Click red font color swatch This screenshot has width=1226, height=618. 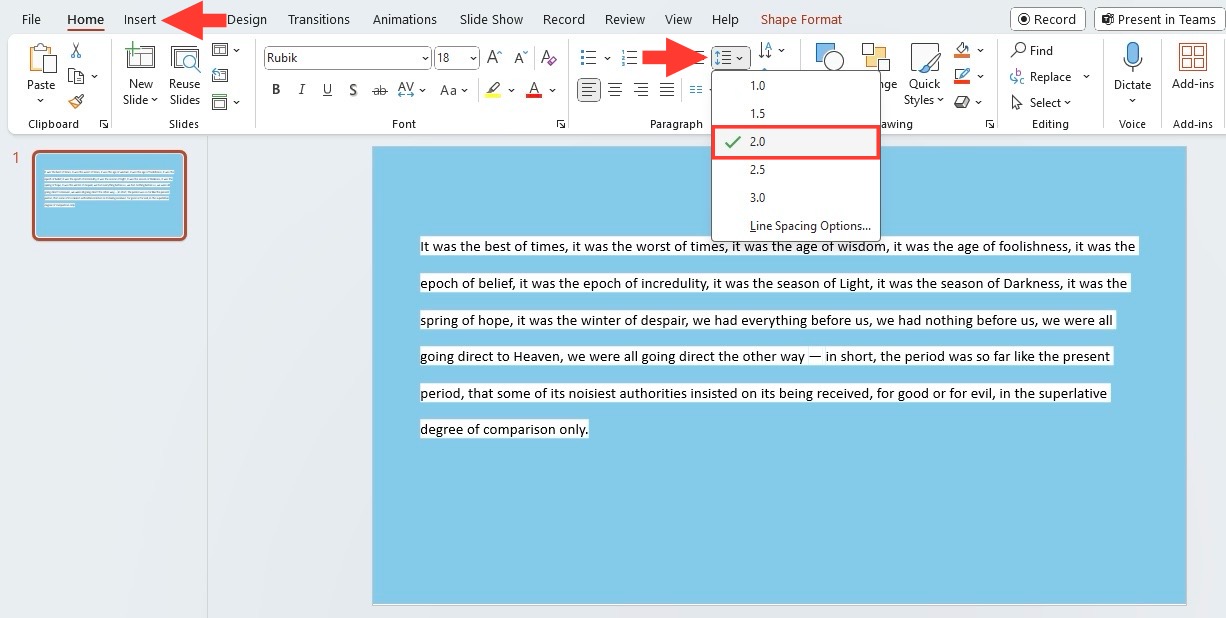coord(534,90)
